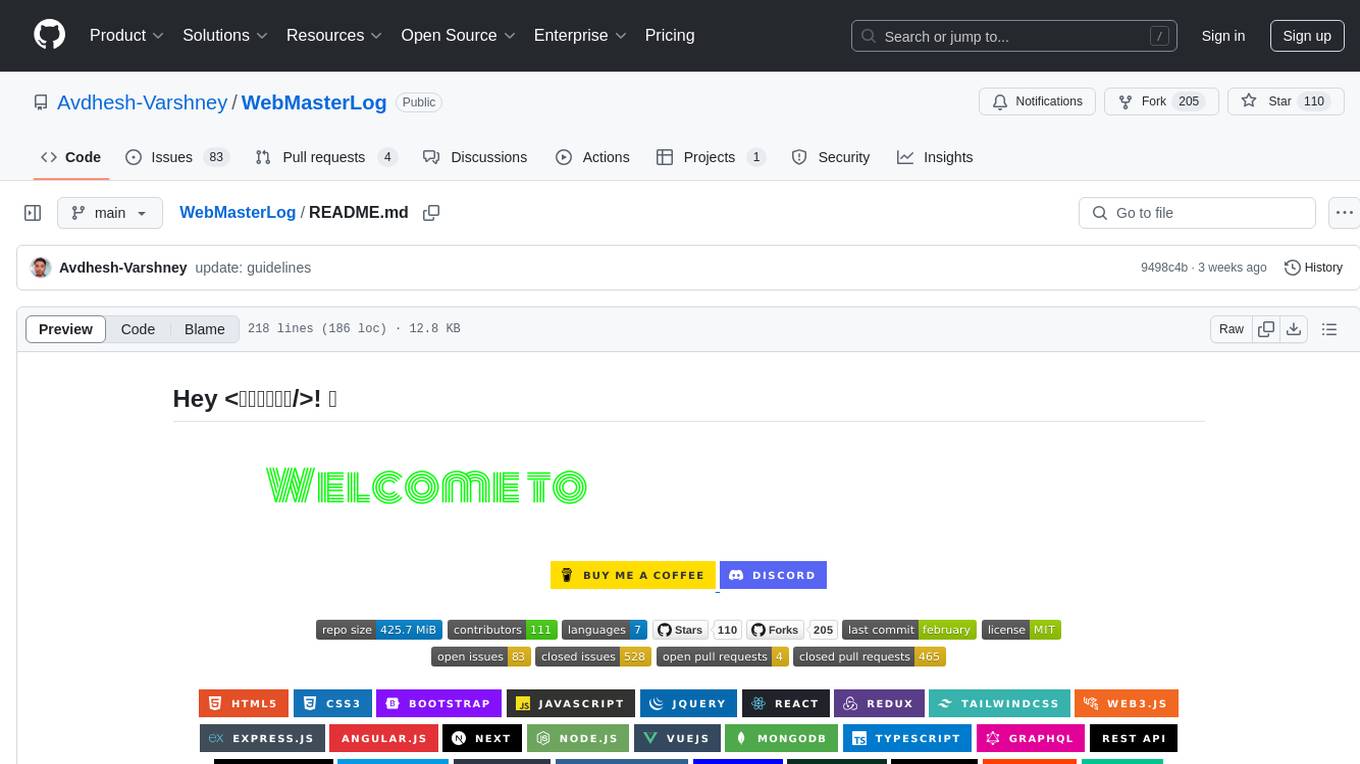Image resolution: width=1360 pixels, height=764 pixels.
Task: Open the GitHub home logo
Action: coord(50,35)
